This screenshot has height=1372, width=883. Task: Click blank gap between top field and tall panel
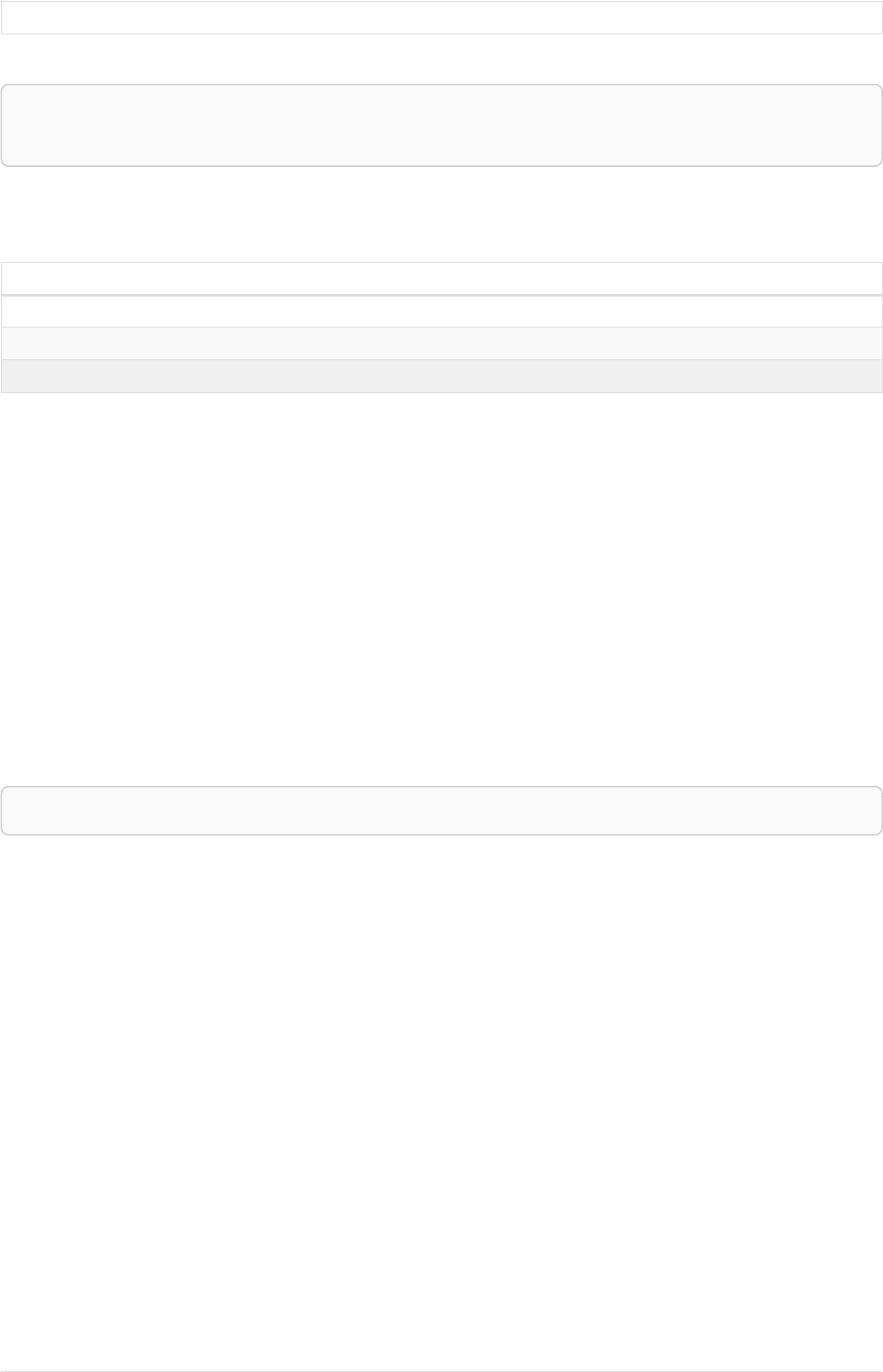[441, 59]
